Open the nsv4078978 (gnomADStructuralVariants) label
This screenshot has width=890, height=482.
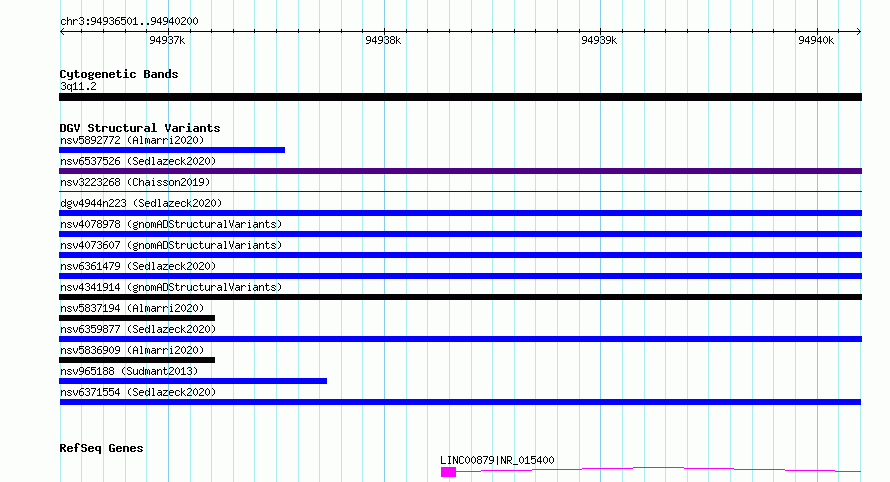coord(171,224)
